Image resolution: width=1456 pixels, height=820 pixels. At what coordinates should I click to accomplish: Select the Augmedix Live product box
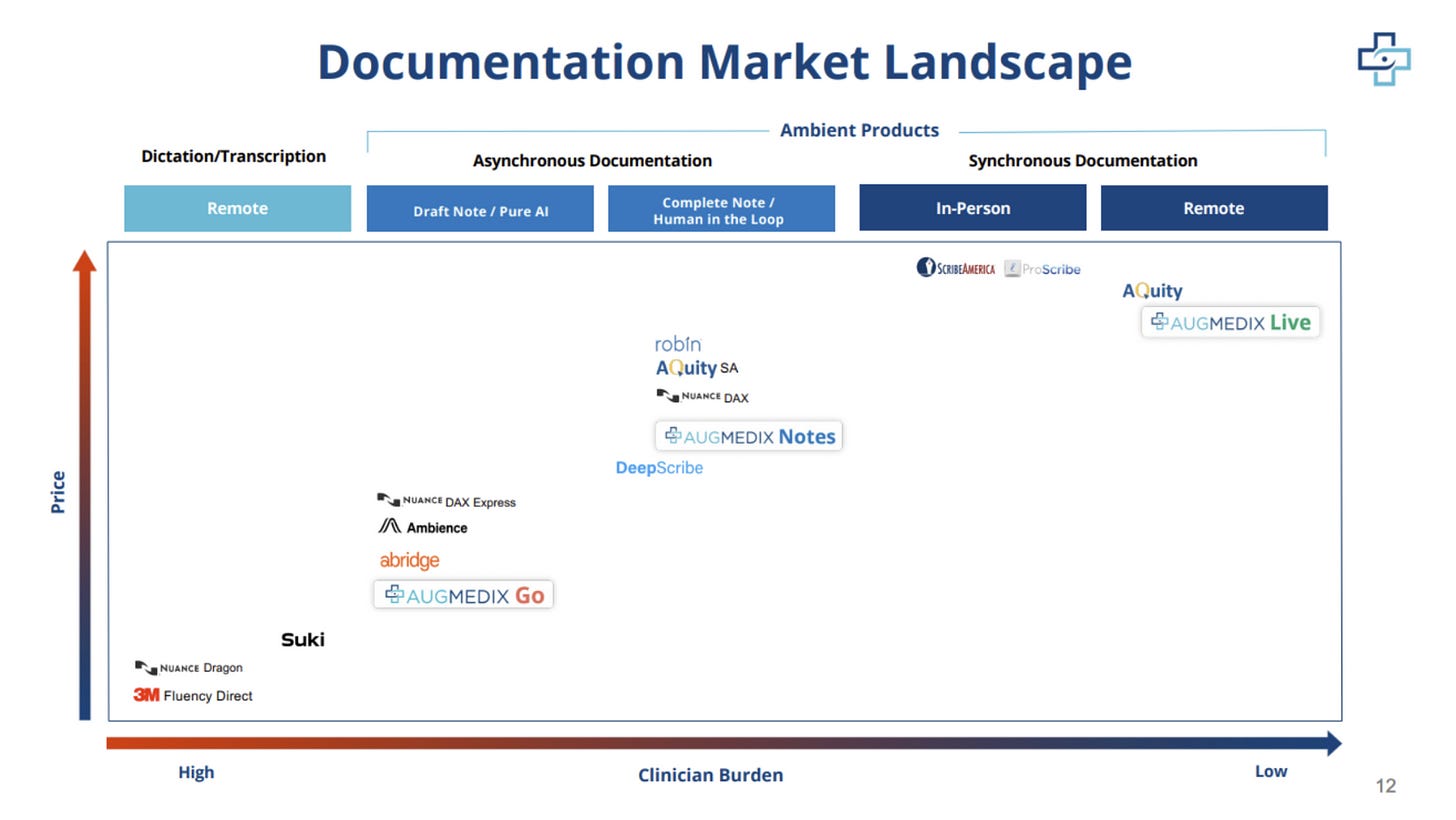[1230, 322]
